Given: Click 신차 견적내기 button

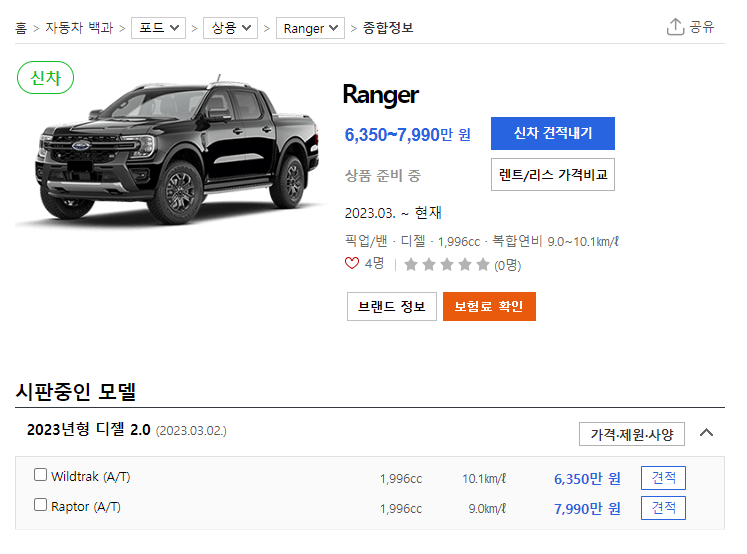Looking at the screenshot, I should coord(553,133).
